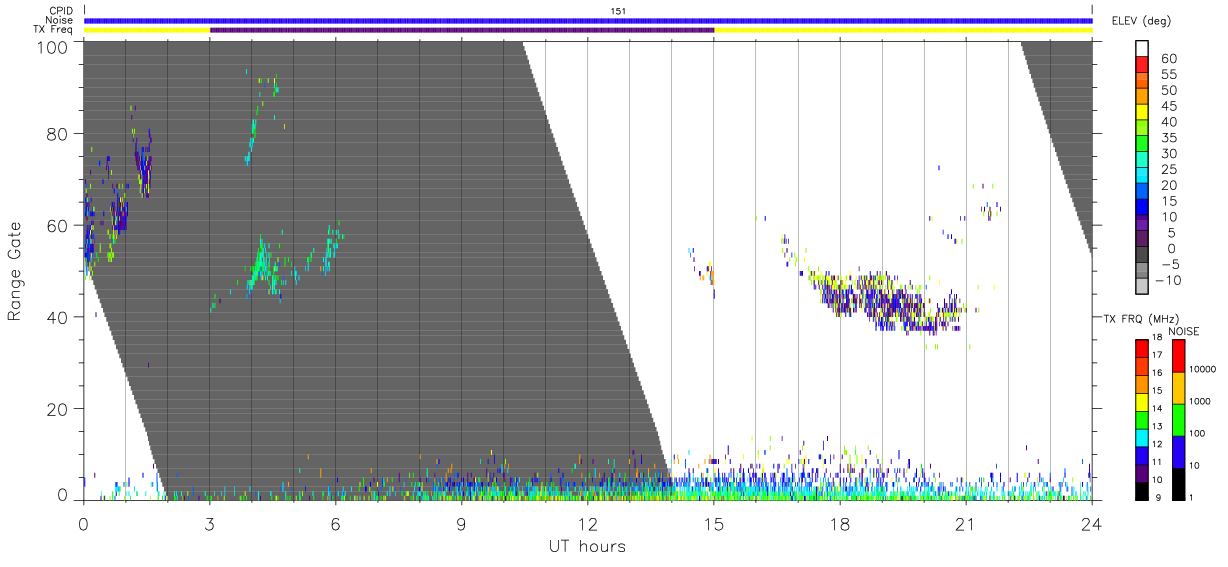Click the TX FRQ (MHz) legend title
Viewport: 1228px width, 567px height.
[x=1141, y=318]
